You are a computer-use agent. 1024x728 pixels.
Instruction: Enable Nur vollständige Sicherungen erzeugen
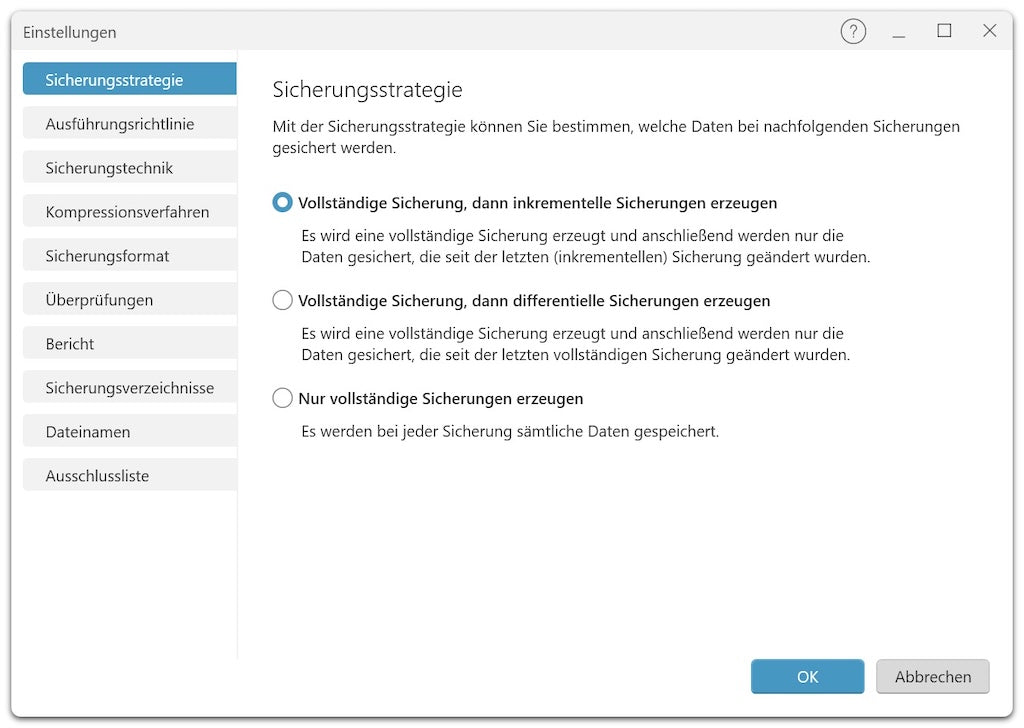(x=282, y=399)
